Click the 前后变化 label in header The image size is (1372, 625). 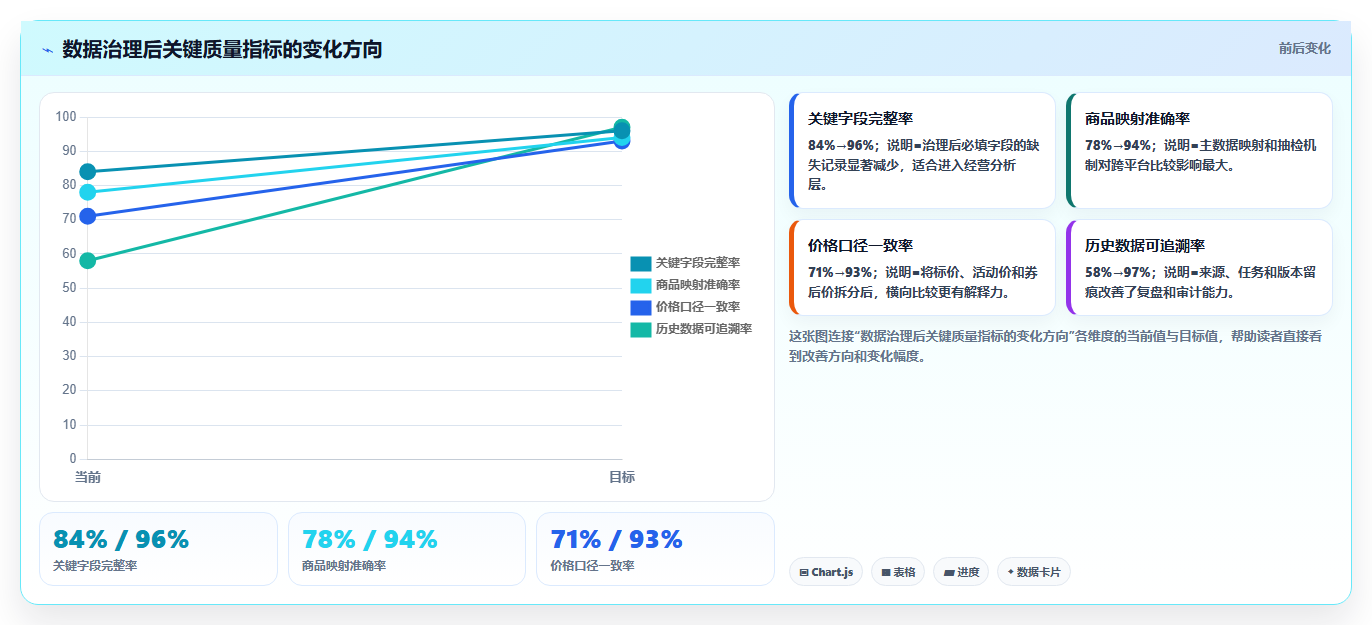pos(1304,48)
